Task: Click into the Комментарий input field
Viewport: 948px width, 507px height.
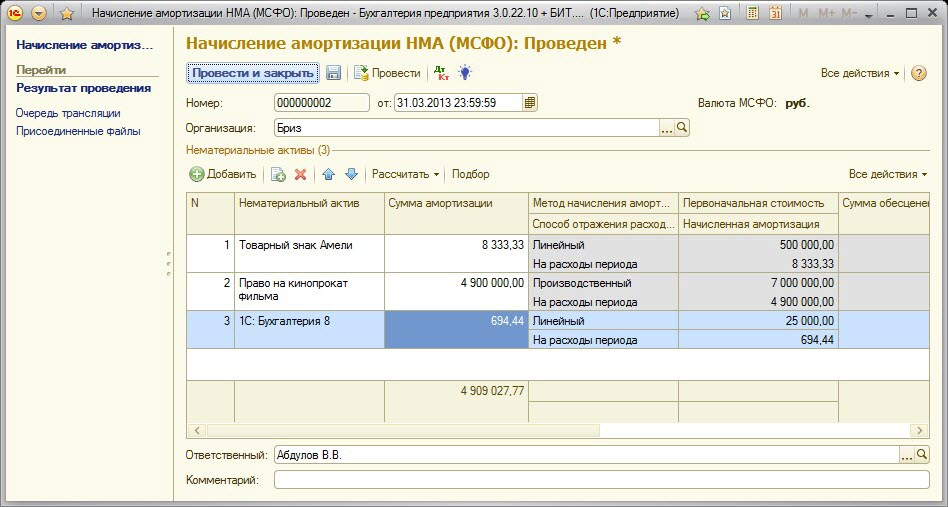Action: [600, 480]
